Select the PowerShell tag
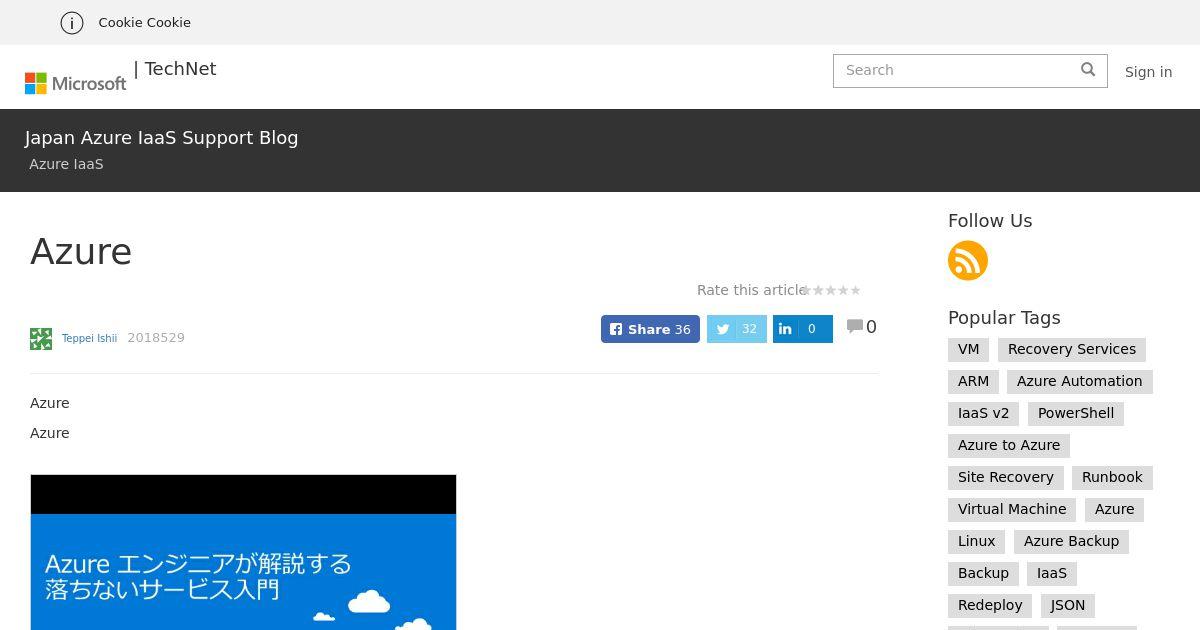This screenshot has height=630, width=1200. pos(1076,413)
